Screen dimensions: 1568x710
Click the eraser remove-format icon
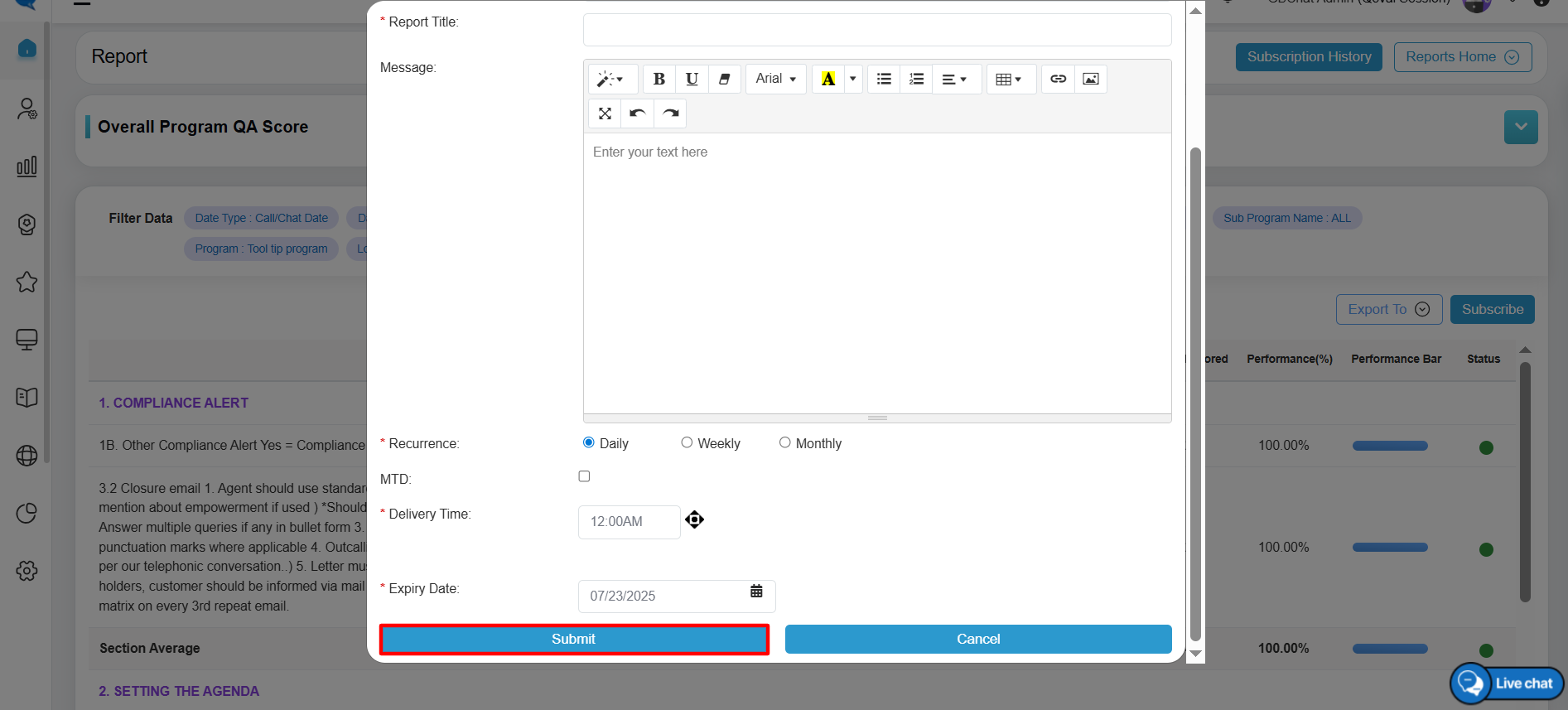point(724,79)
